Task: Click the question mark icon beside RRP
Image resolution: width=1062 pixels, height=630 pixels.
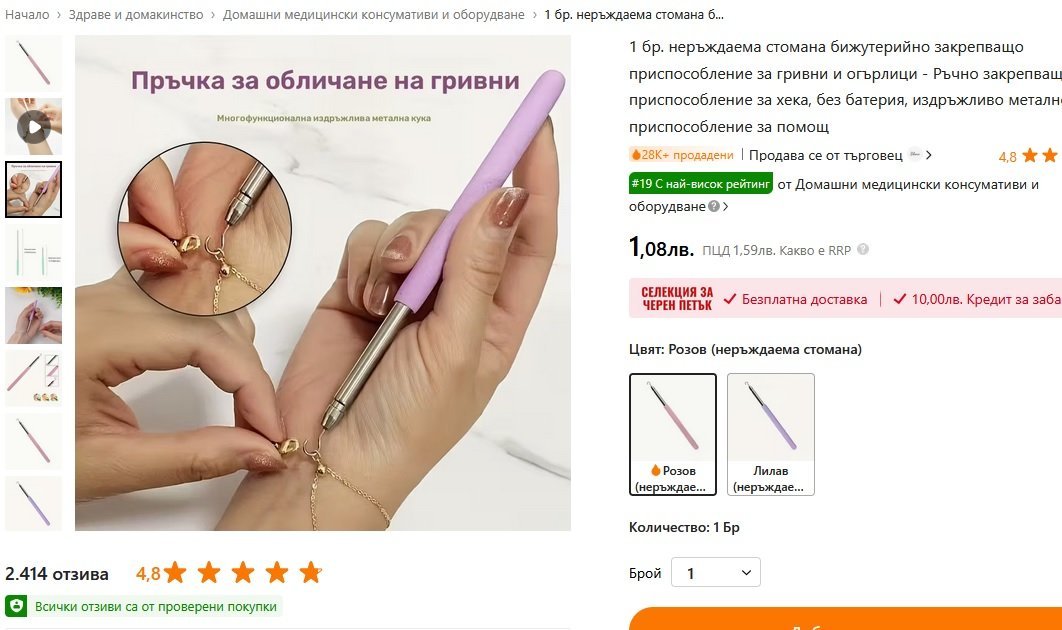Action: 863,249
